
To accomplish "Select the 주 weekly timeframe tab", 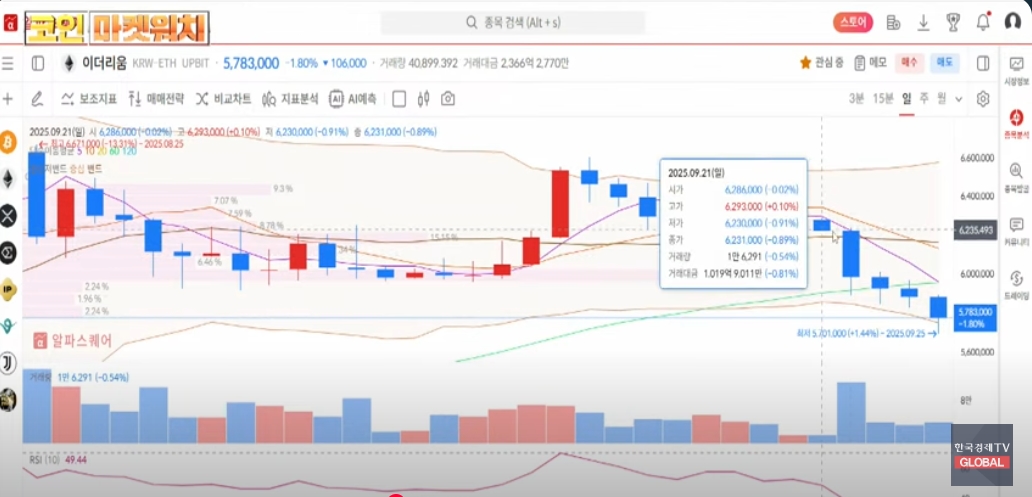I will click(x=924, y=99).
